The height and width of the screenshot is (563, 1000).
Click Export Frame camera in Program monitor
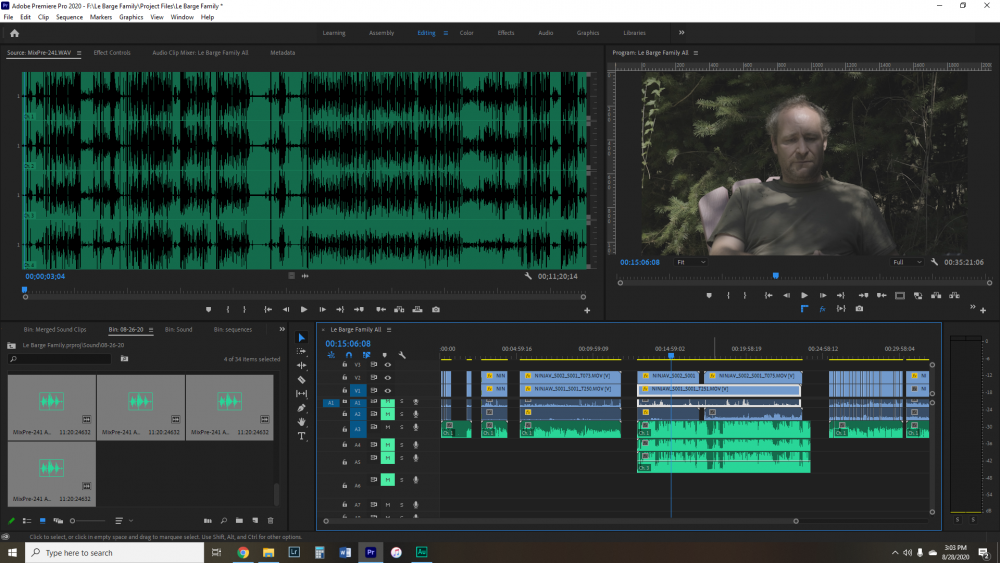click(859, 309)
